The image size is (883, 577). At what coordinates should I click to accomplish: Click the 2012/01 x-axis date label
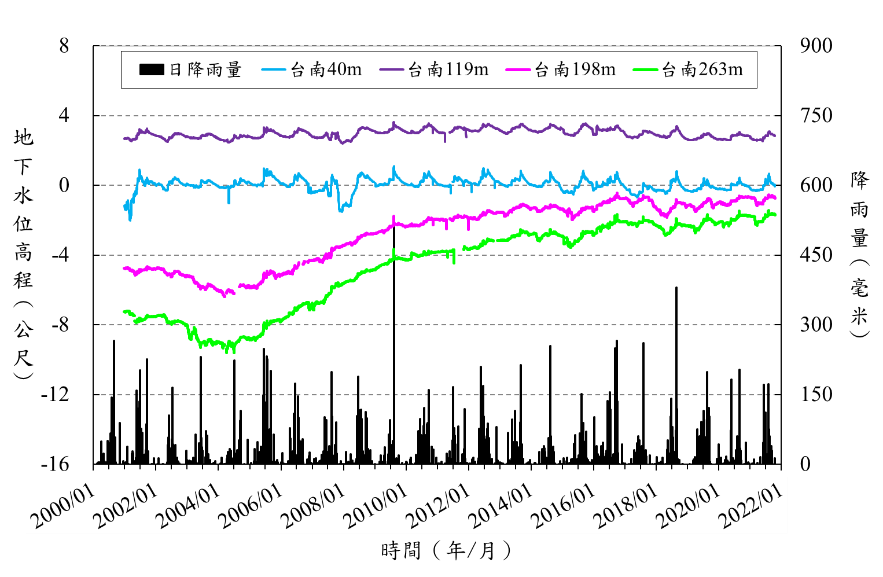[x=438, y=504]
